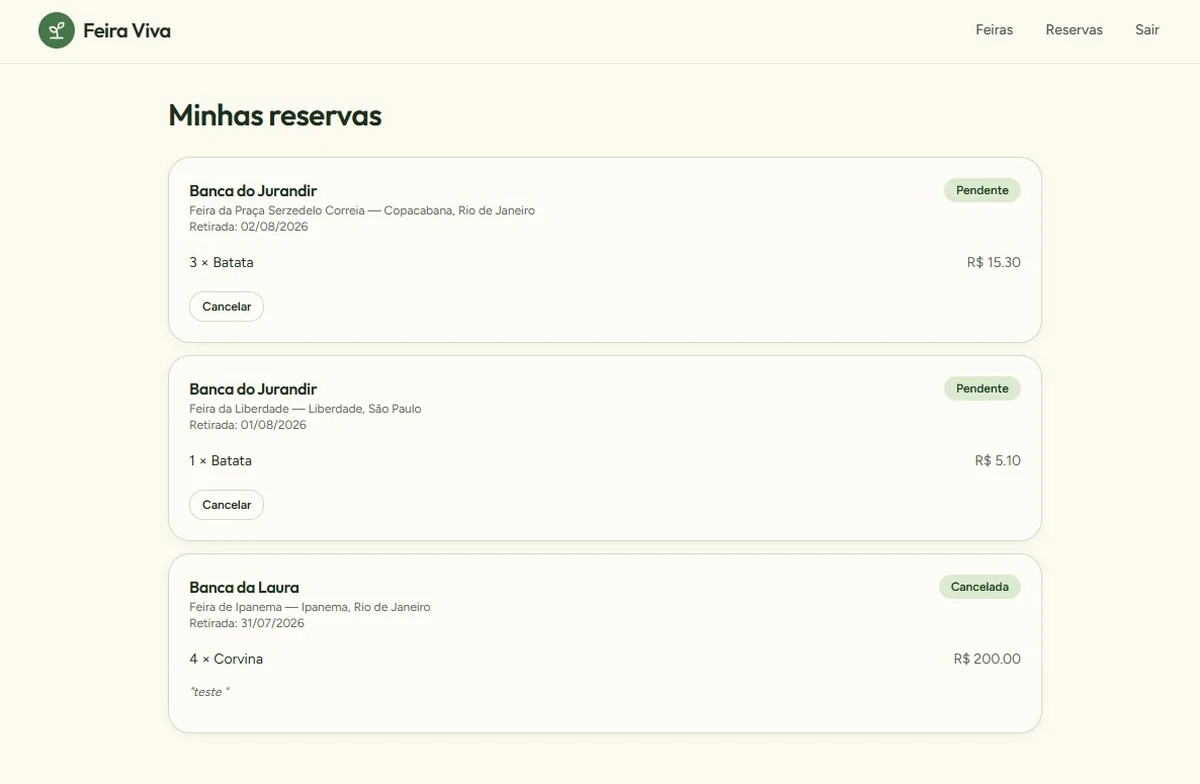Click the 4 × Corvina item line
Screen dimensions: 1200x784
point(226,659)
